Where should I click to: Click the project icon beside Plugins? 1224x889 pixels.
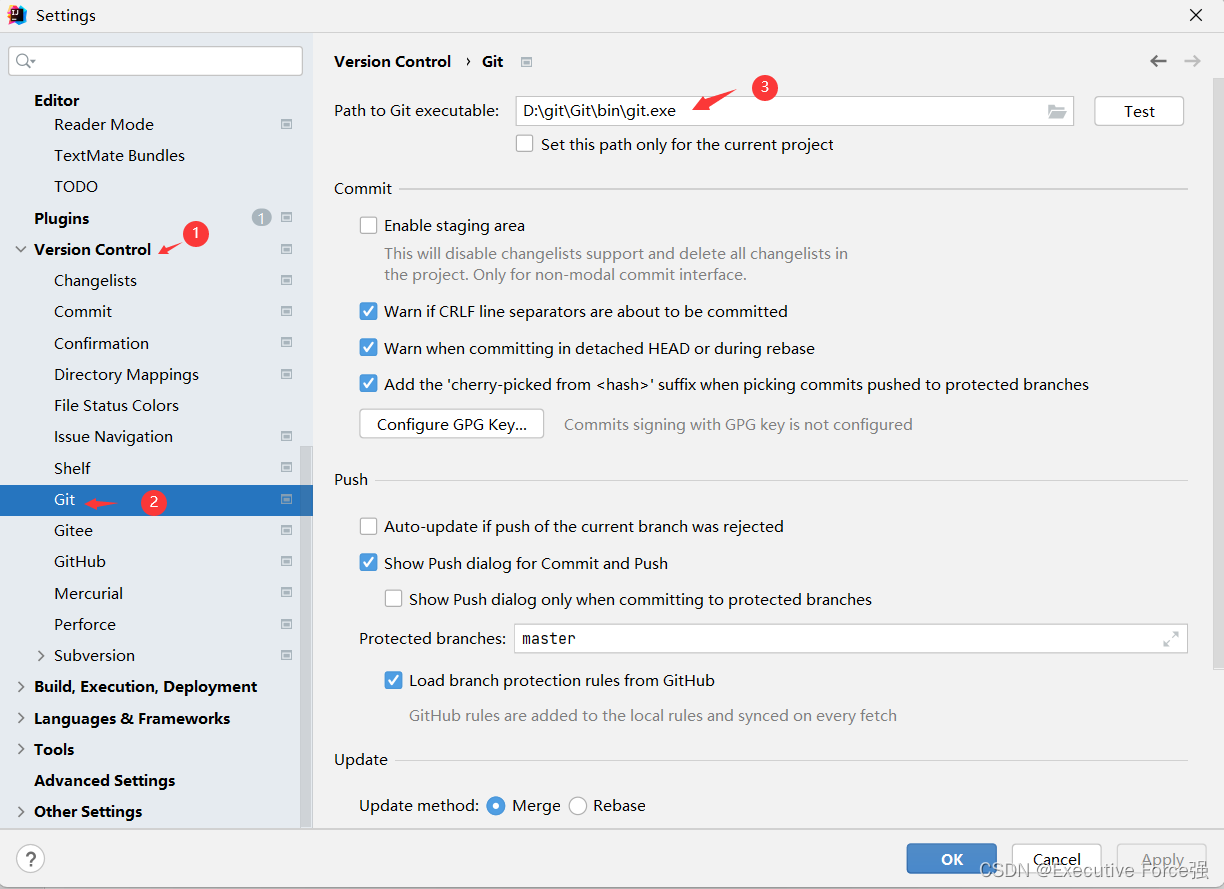pos(287,218)
